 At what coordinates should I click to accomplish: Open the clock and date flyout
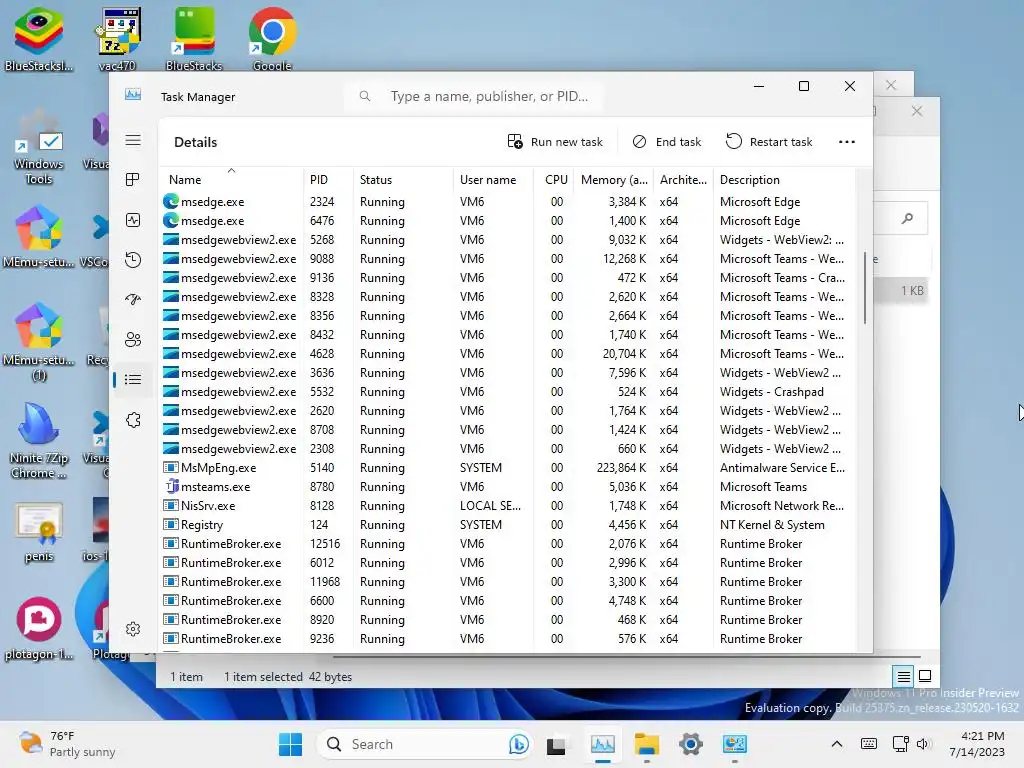point(977,744)
